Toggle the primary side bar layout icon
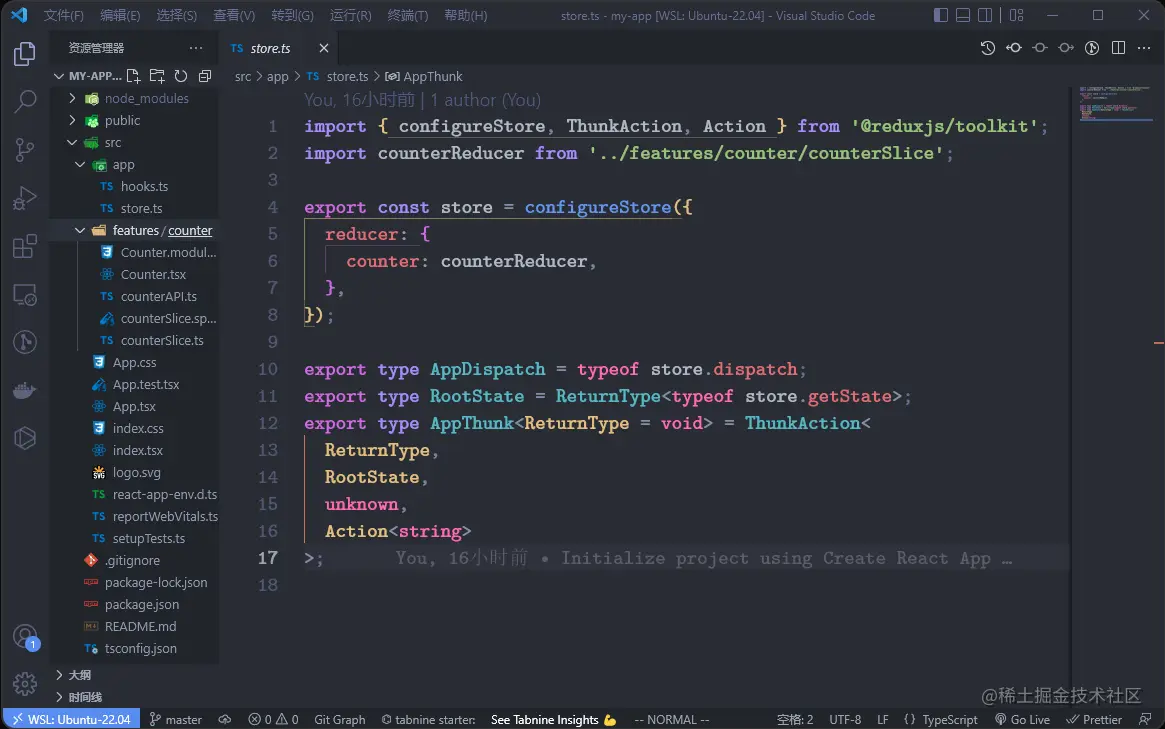This screenshot has width=1165, height=729. point(941,15)
